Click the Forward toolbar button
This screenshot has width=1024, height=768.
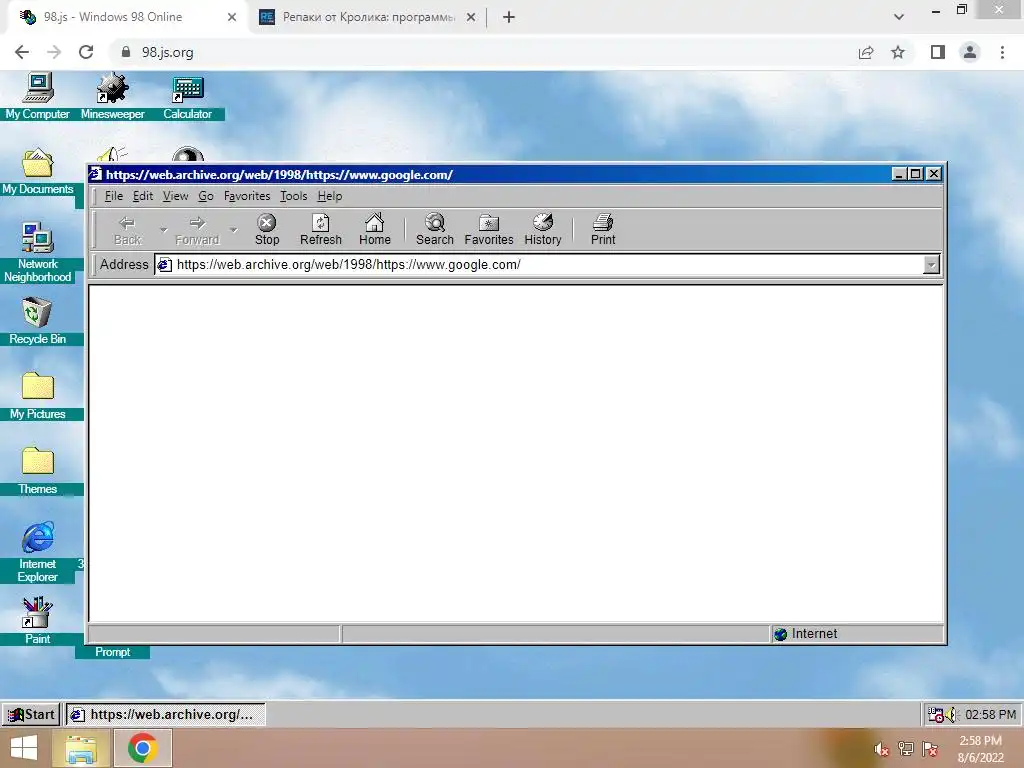(197, 230)
